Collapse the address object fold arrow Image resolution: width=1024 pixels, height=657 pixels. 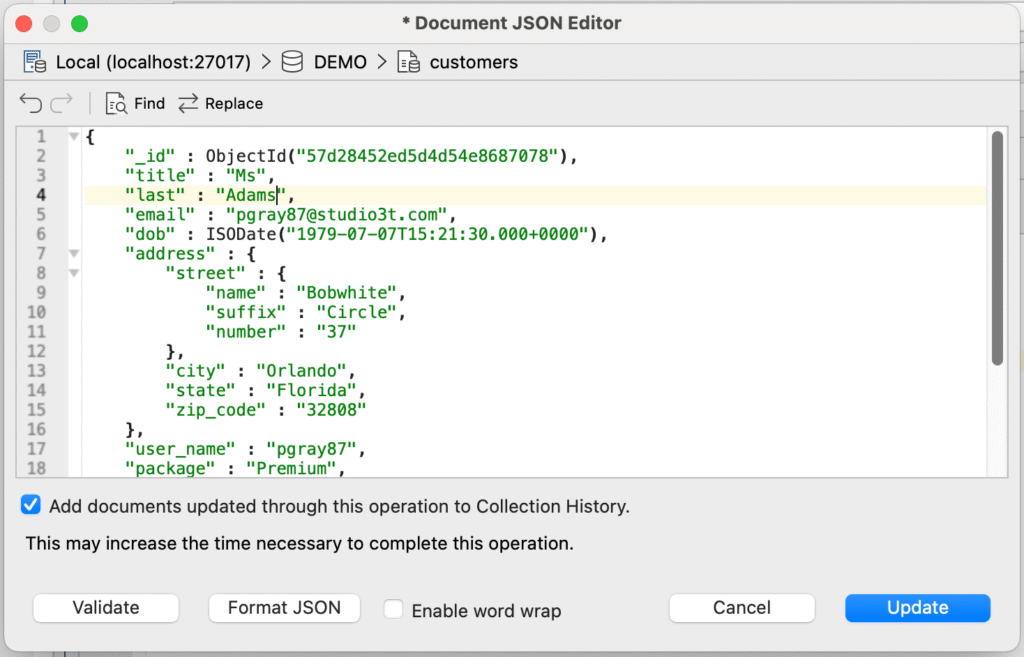(74, 254)
